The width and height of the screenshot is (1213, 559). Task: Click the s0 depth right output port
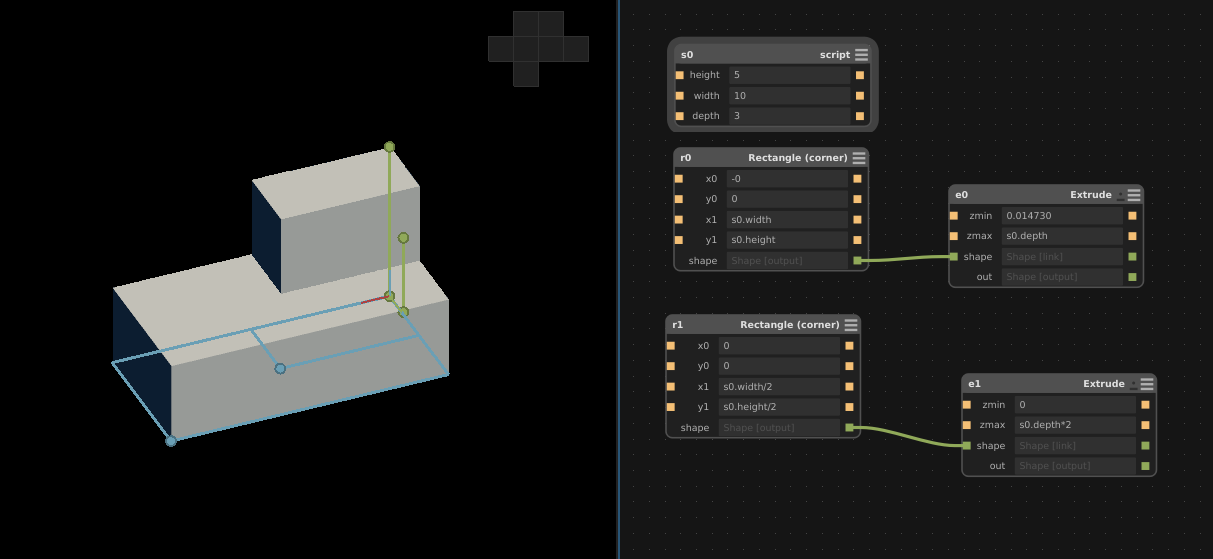pyautogui.click(x=860, y=116)
